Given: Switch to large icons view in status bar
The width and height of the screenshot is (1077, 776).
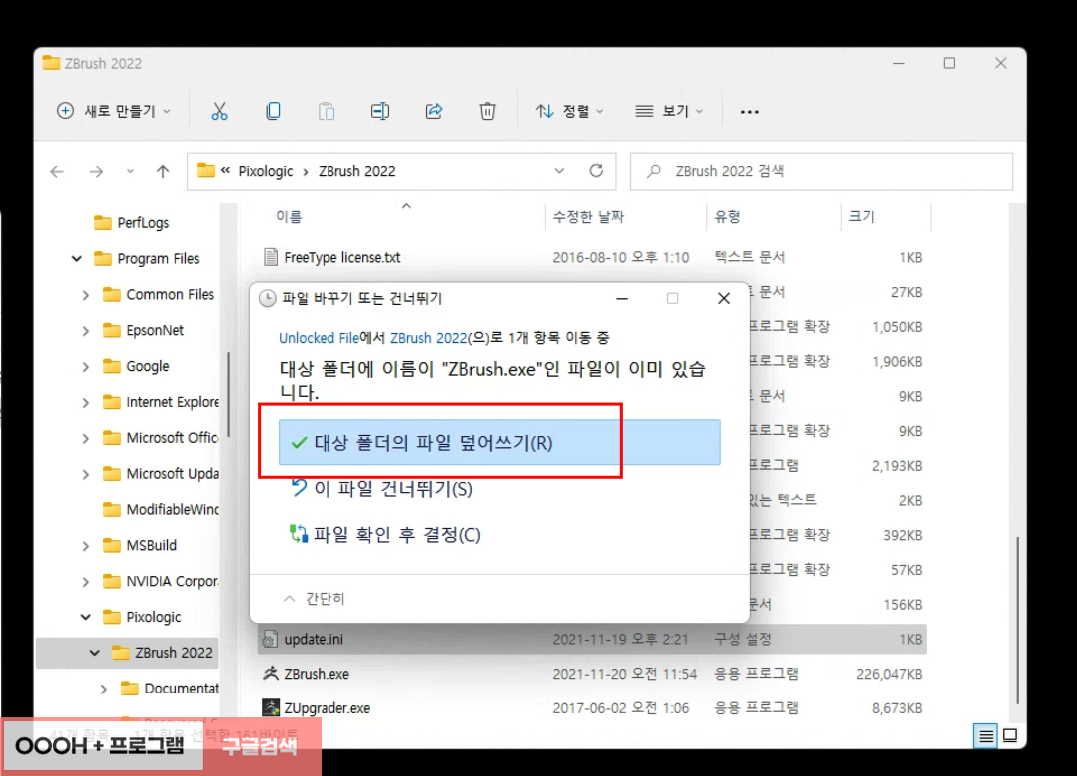Looking at the screenshot, I should pyautogui.click(x=1010, y=735).
